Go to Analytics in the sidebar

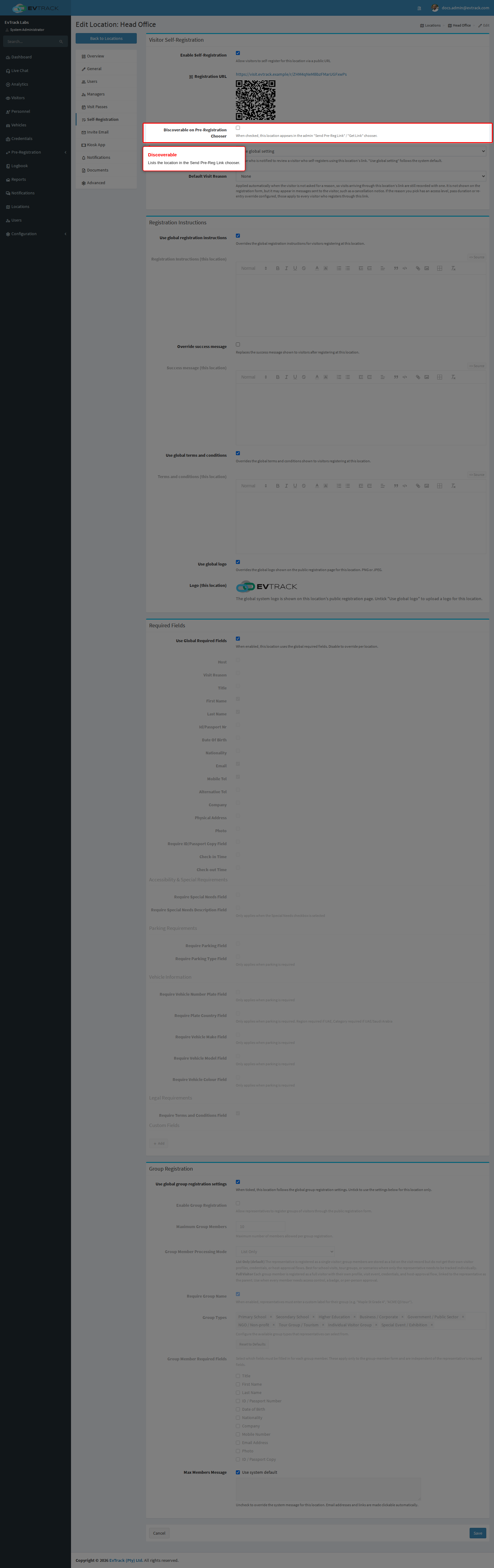point(35,84)
